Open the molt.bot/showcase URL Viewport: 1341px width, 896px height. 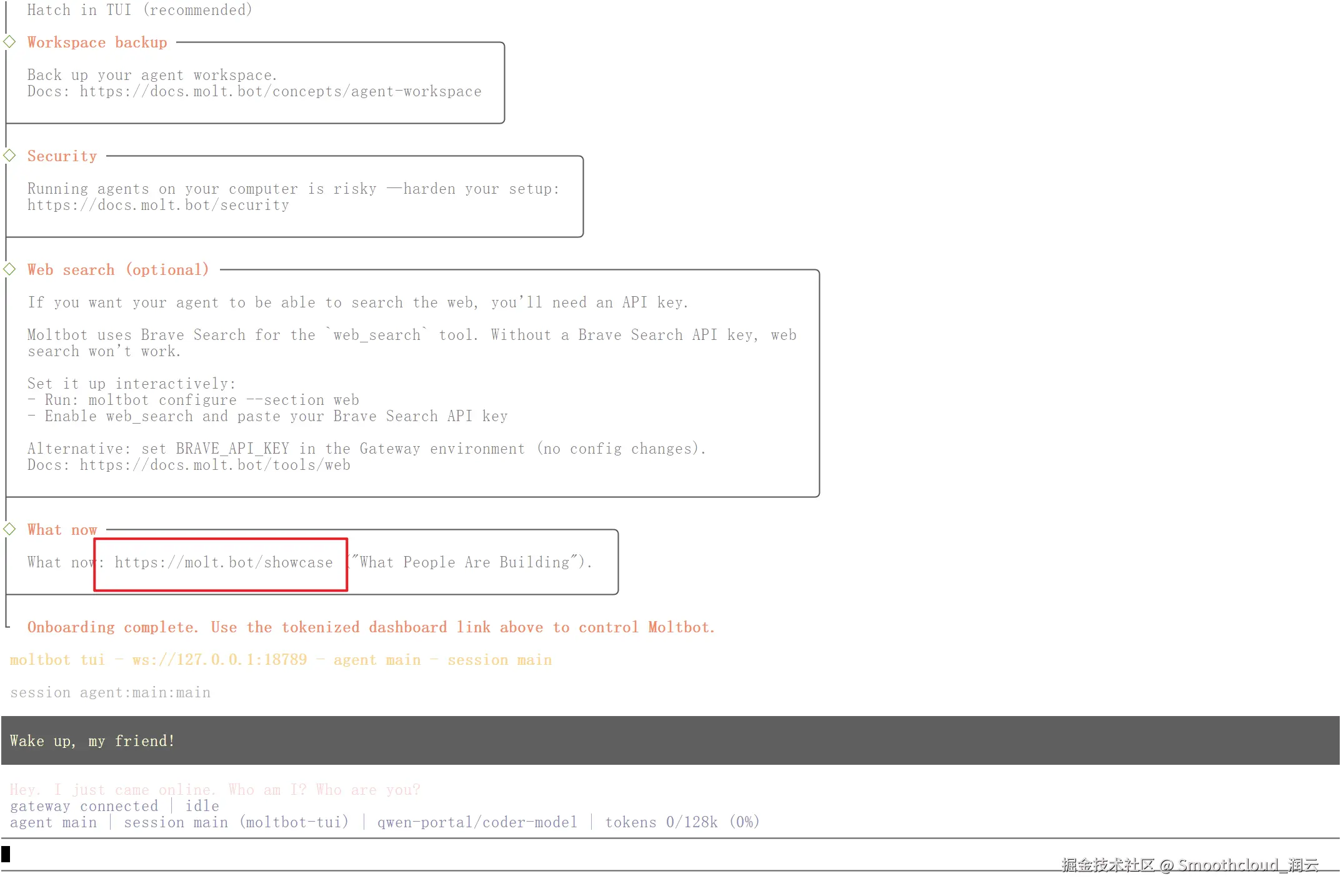223,563
